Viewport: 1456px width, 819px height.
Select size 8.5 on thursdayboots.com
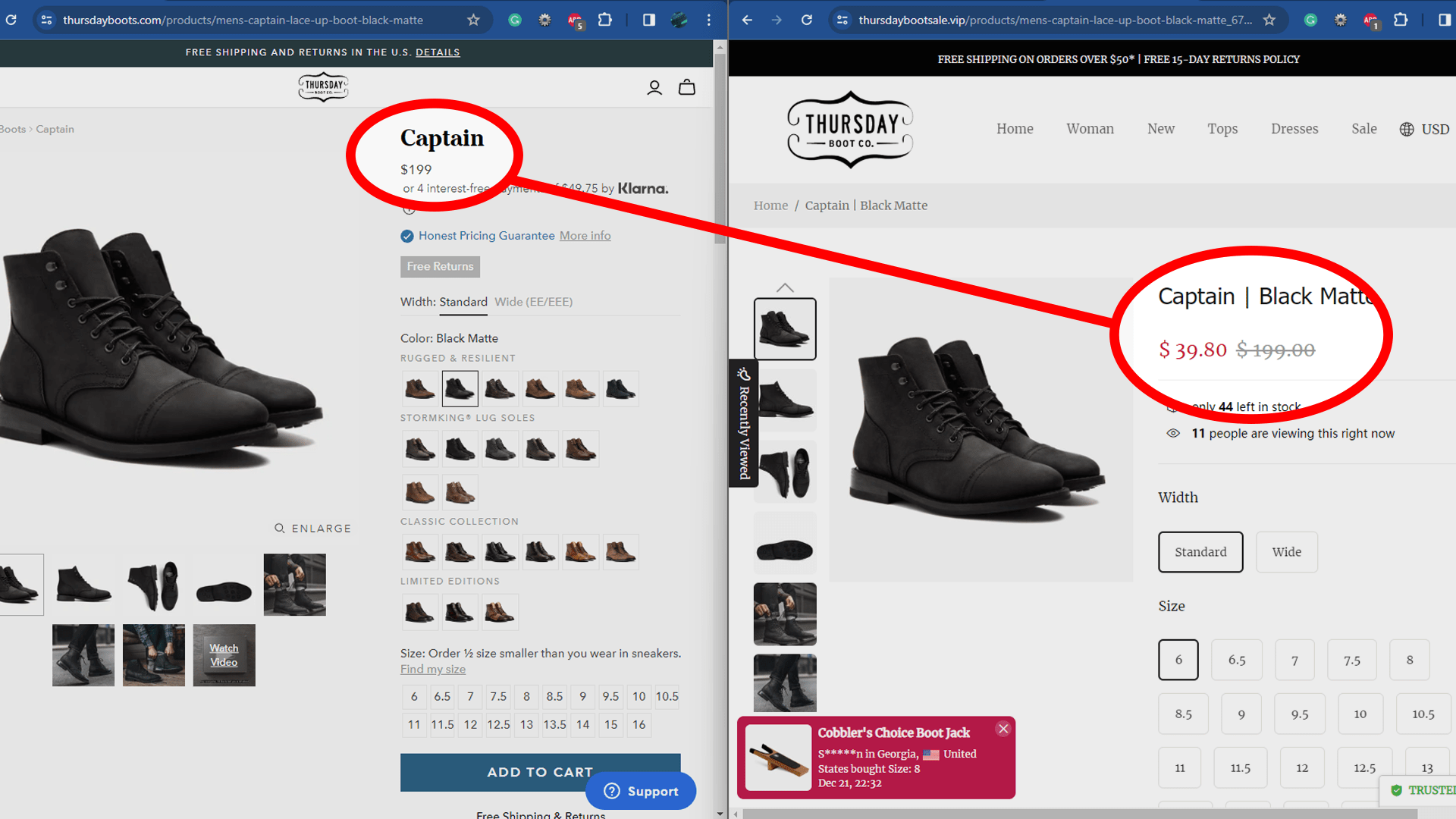coord(554,696)
